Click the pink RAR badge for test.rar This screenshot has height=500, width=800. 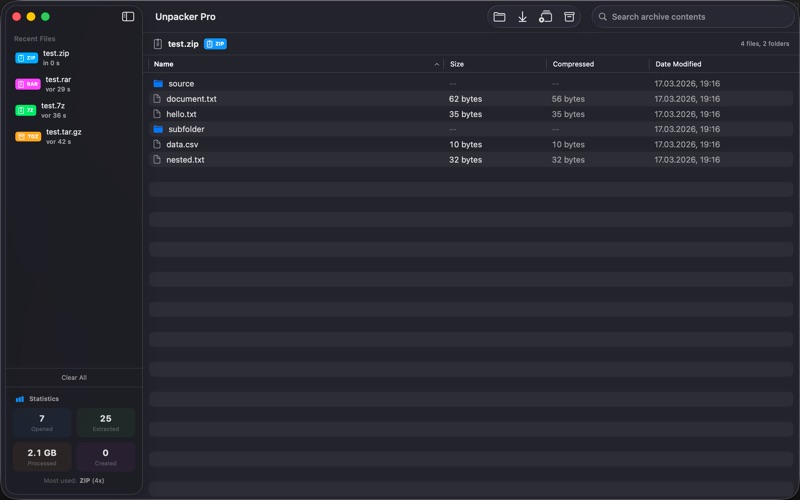click(x=28, y=84)
